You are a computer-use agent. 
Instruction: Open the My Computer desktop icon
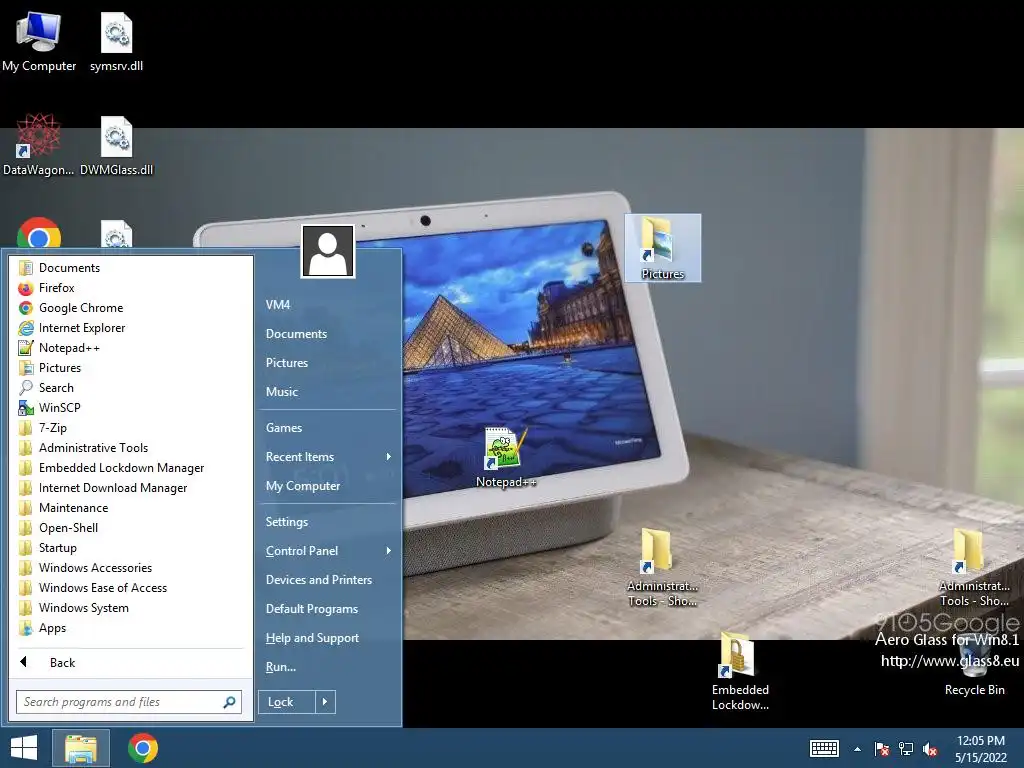[x=39, y=40]
